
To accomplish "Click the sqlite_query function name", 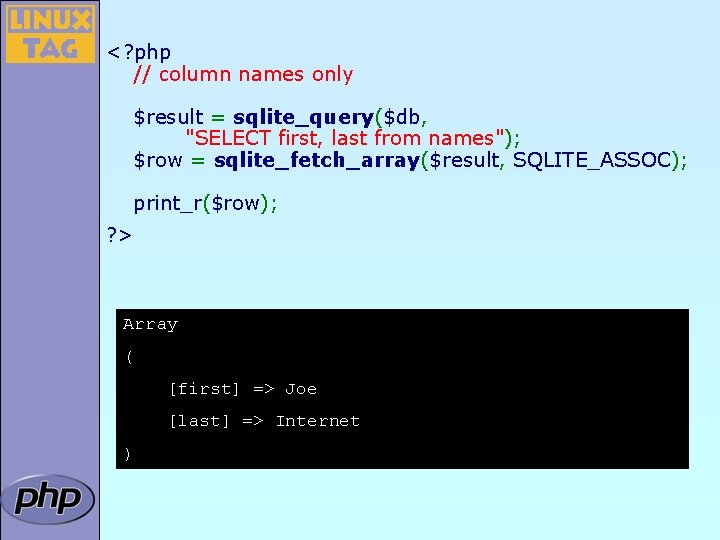I will tap(303, 118).
